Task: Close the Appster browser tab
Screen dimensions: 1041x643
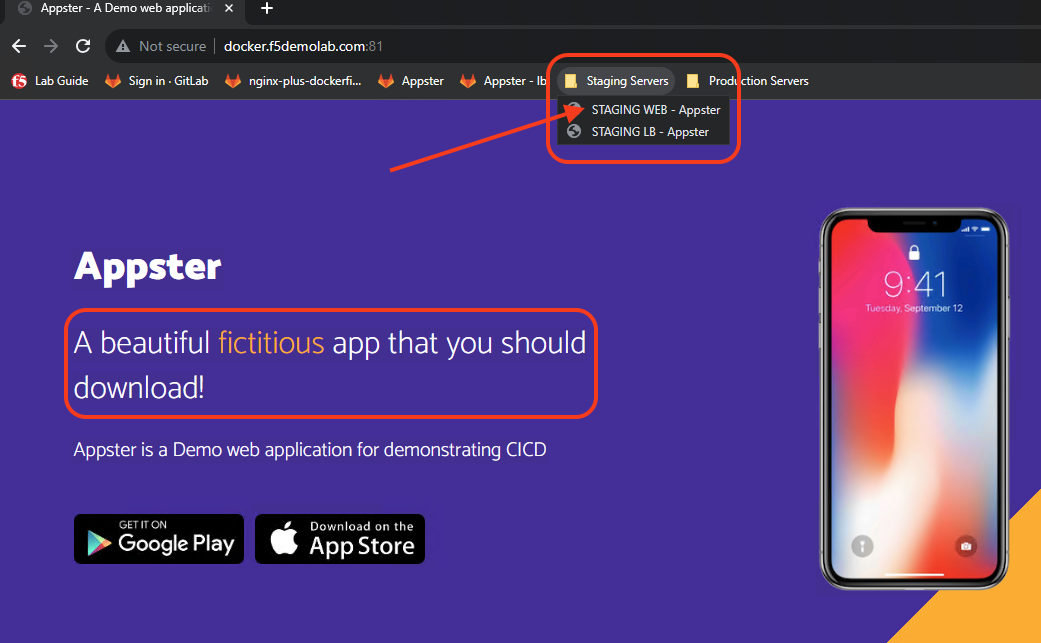Action: [228, 9]
